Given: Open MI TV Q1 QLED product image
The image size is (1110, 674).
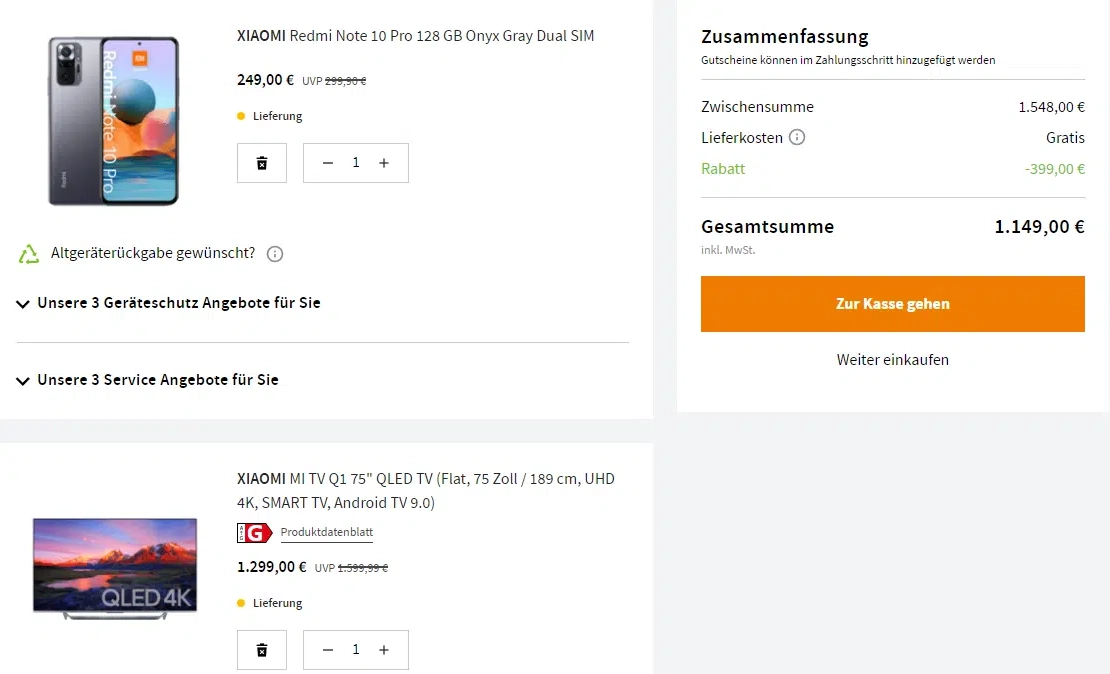Looking at the screenshot, I should [115, 569].
